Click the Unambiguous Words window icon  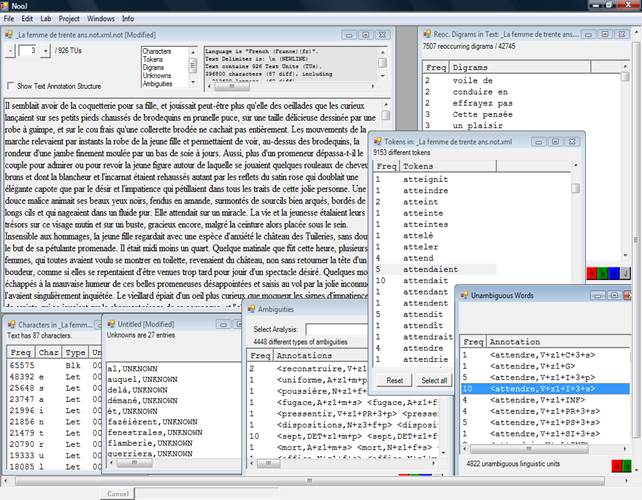[466, 297]
